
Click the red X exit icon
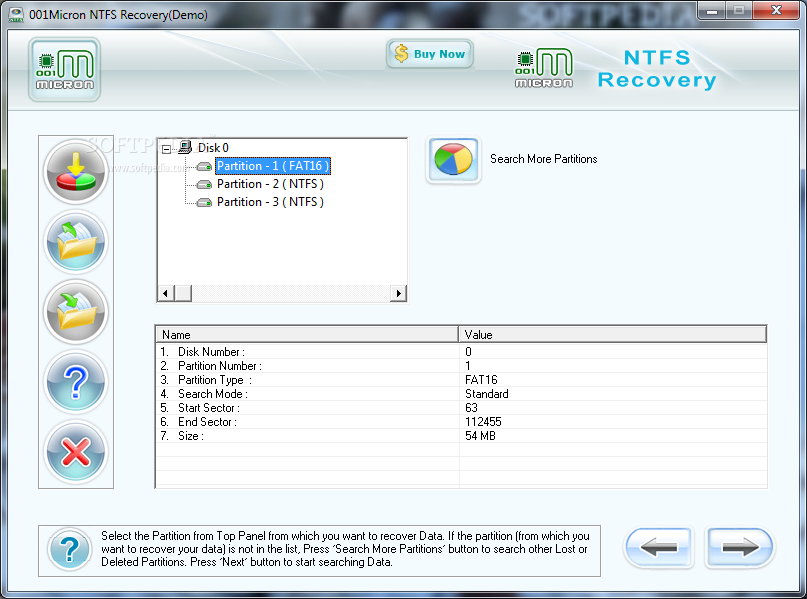point(76,452)
